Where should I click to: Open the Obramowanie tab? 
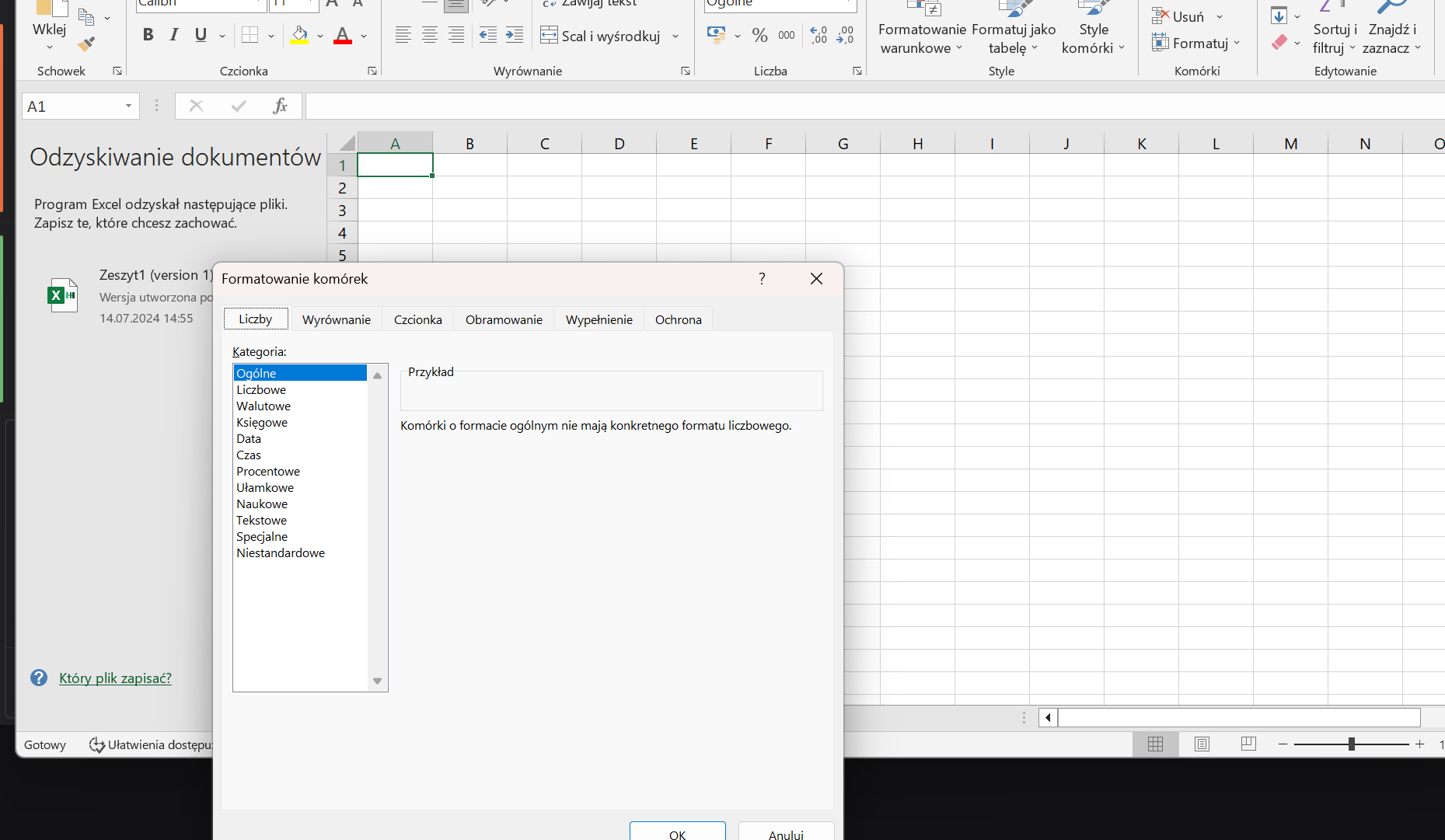(504, 319)
